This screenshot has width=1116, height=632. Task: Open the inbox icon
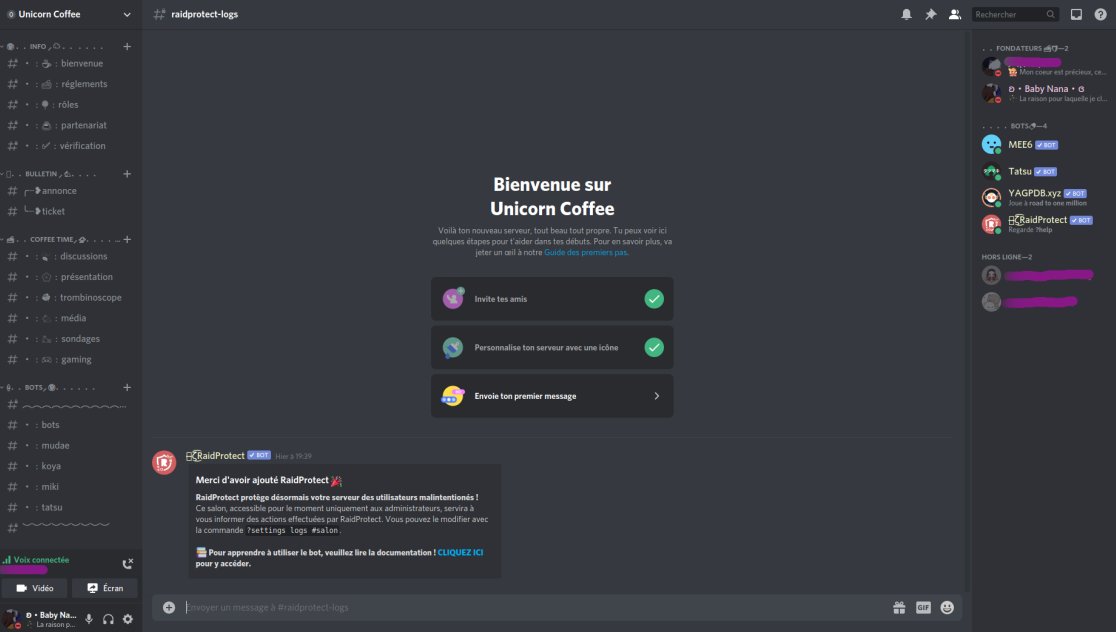pyautogui.click(x=1076, y=14)
